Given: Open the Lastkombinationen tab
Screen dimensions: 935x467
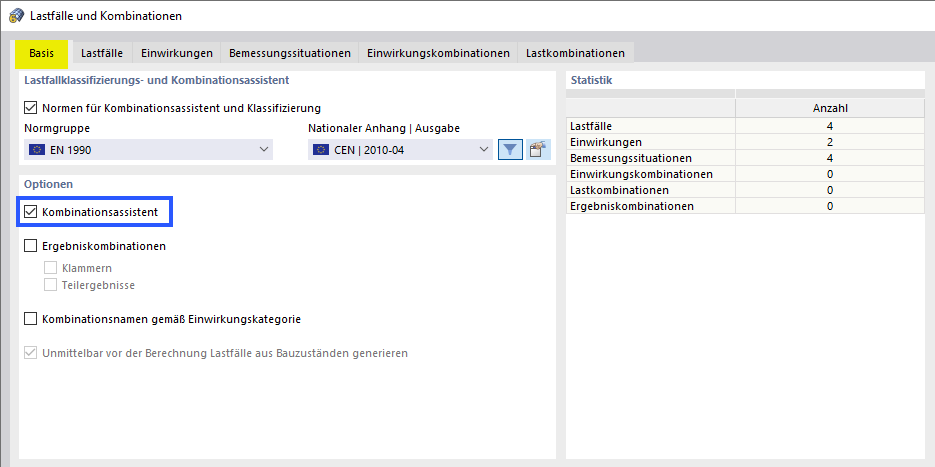Looking at the screenshot, I should [x=575, y=53].
